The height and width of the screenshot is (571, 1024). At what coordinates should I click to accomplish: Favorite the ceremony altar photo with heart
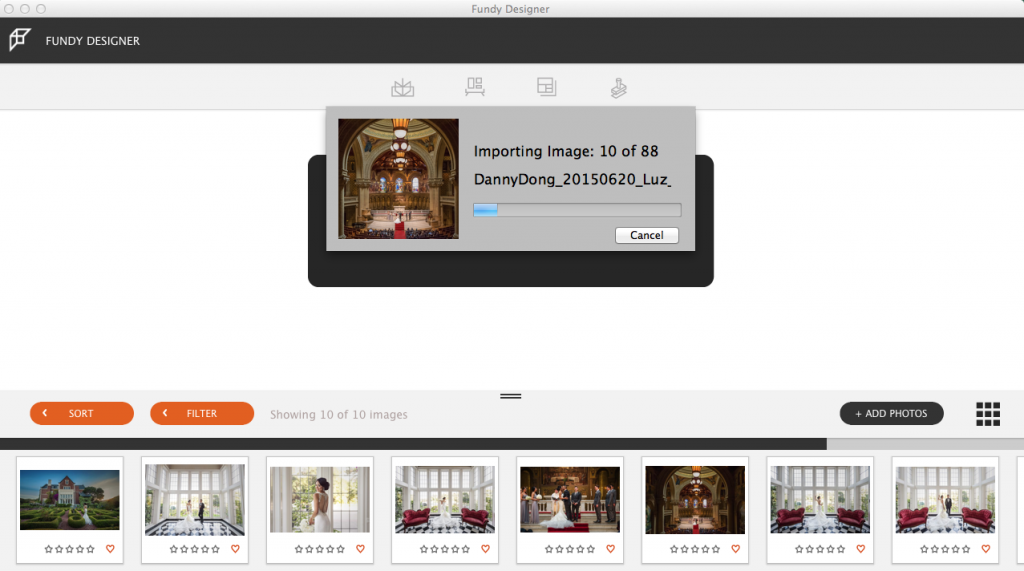pyautogui.click(x=611, y=549)
